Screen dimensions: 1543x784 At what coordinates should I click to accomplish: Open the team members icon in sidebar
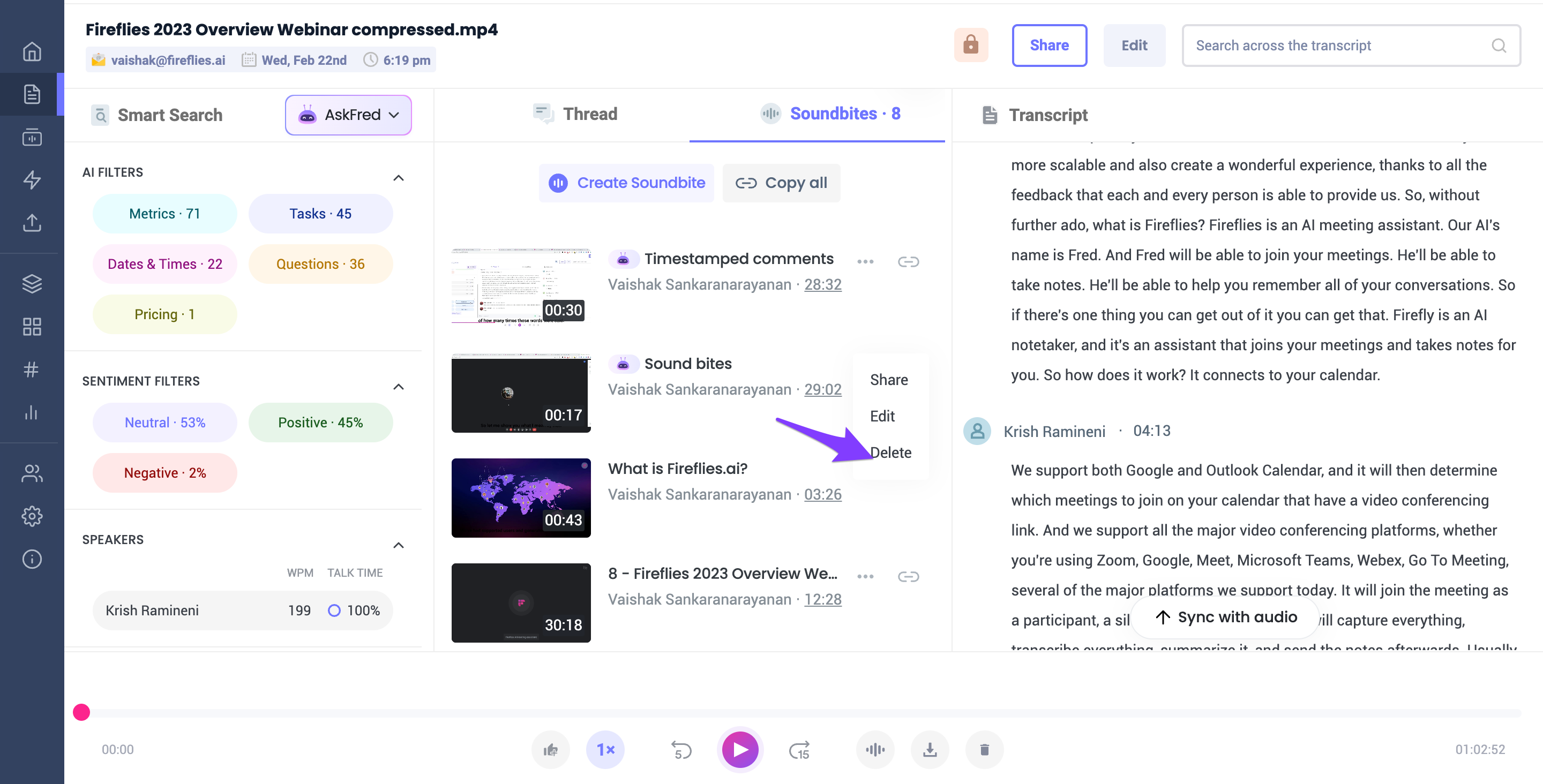[32, 473]
